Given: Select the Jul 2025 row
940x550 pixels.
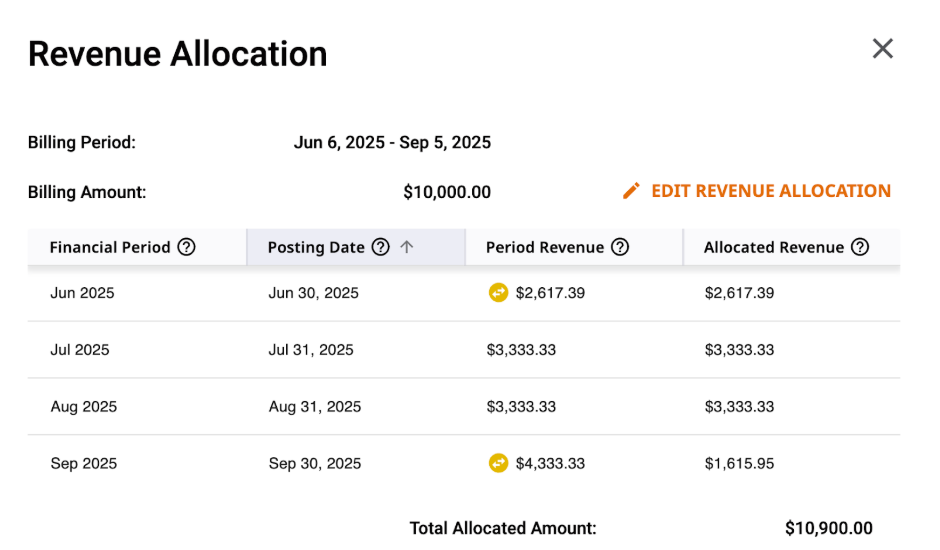Looking at the screenshot, I should 463,350.
